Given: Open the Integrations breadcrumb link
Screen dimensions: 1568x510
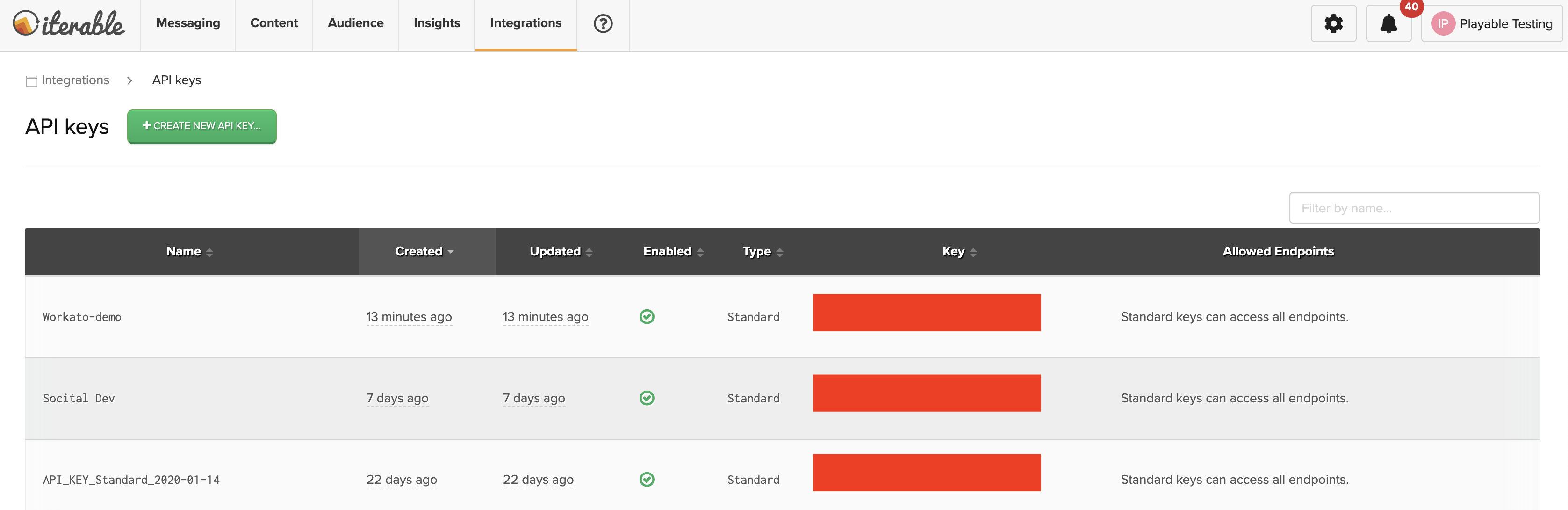Looking at the screenshot, I should click(75, 80).
